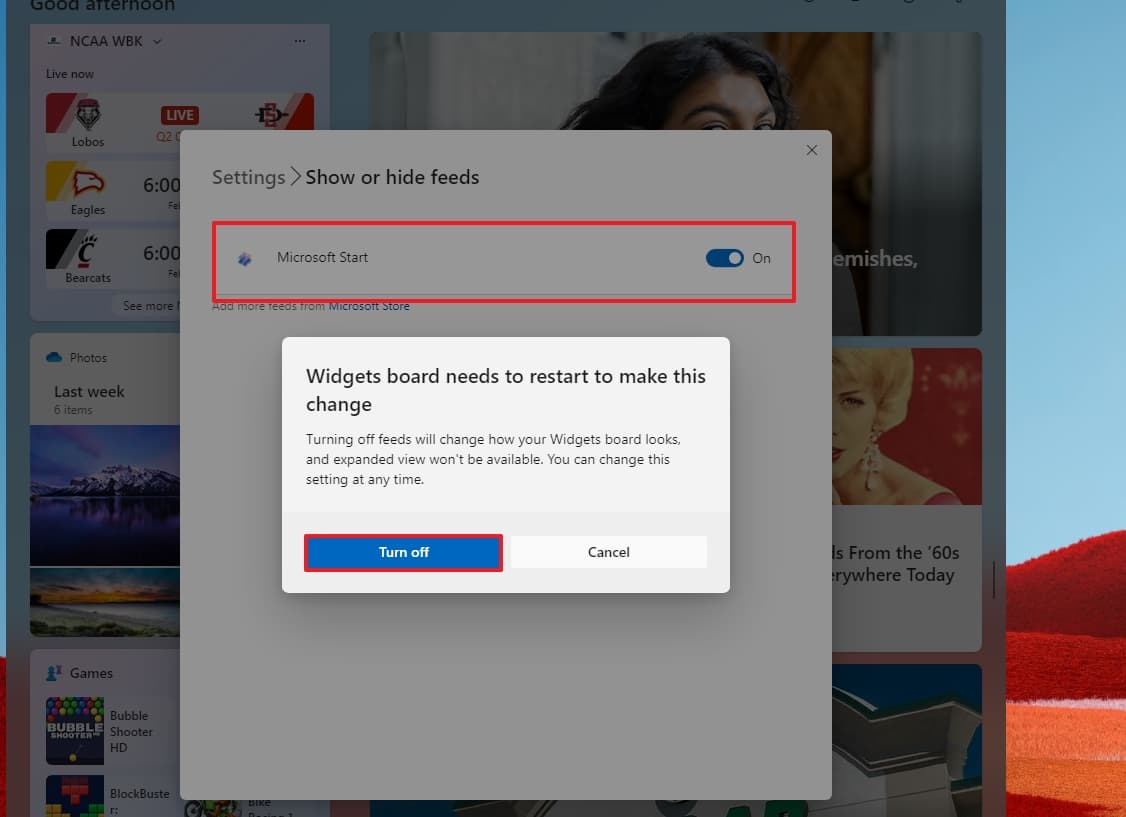Open the BlockBuster game icon
The height and width of the screenshot is (817, 1126).
pyautogui.click(x=75, y=795)
